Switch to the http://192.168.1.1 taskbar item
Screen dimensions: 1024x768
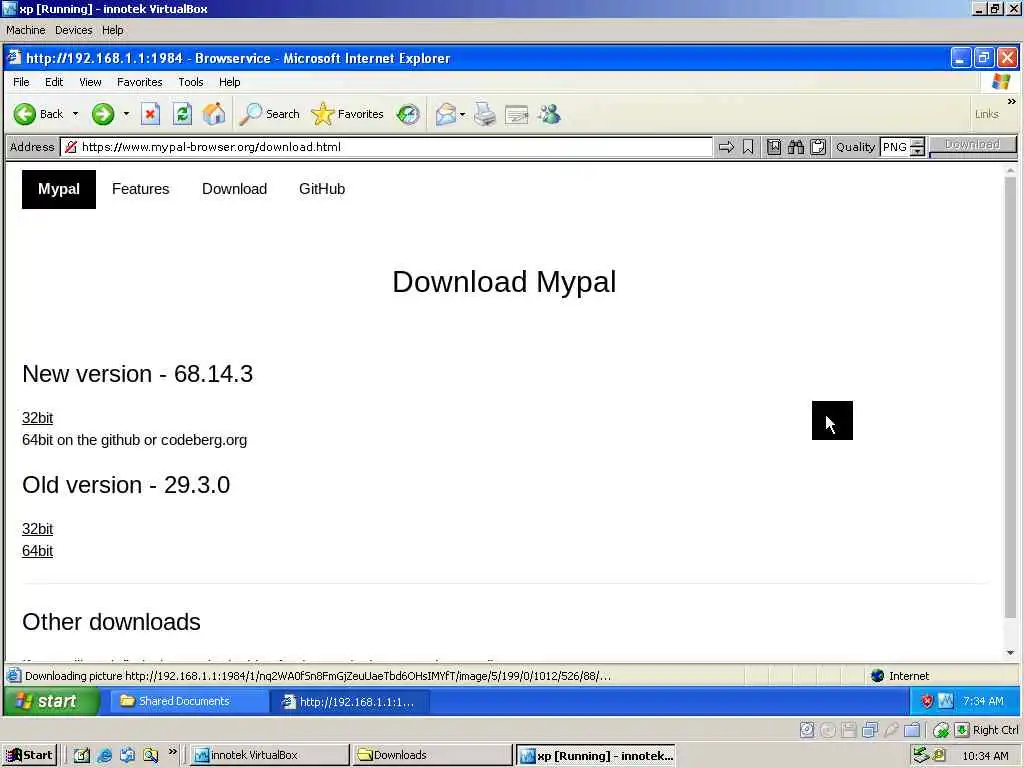[x=349, y=701]
